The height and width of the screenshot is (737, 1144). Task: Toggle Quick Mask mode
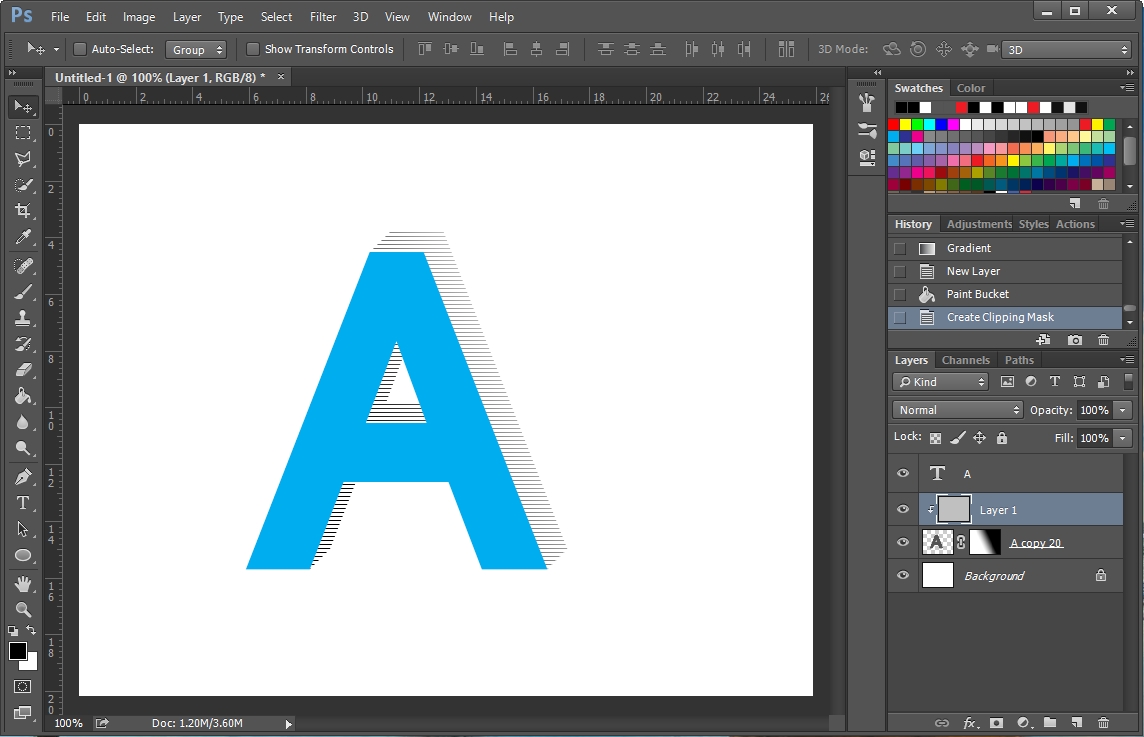(23, 687)
